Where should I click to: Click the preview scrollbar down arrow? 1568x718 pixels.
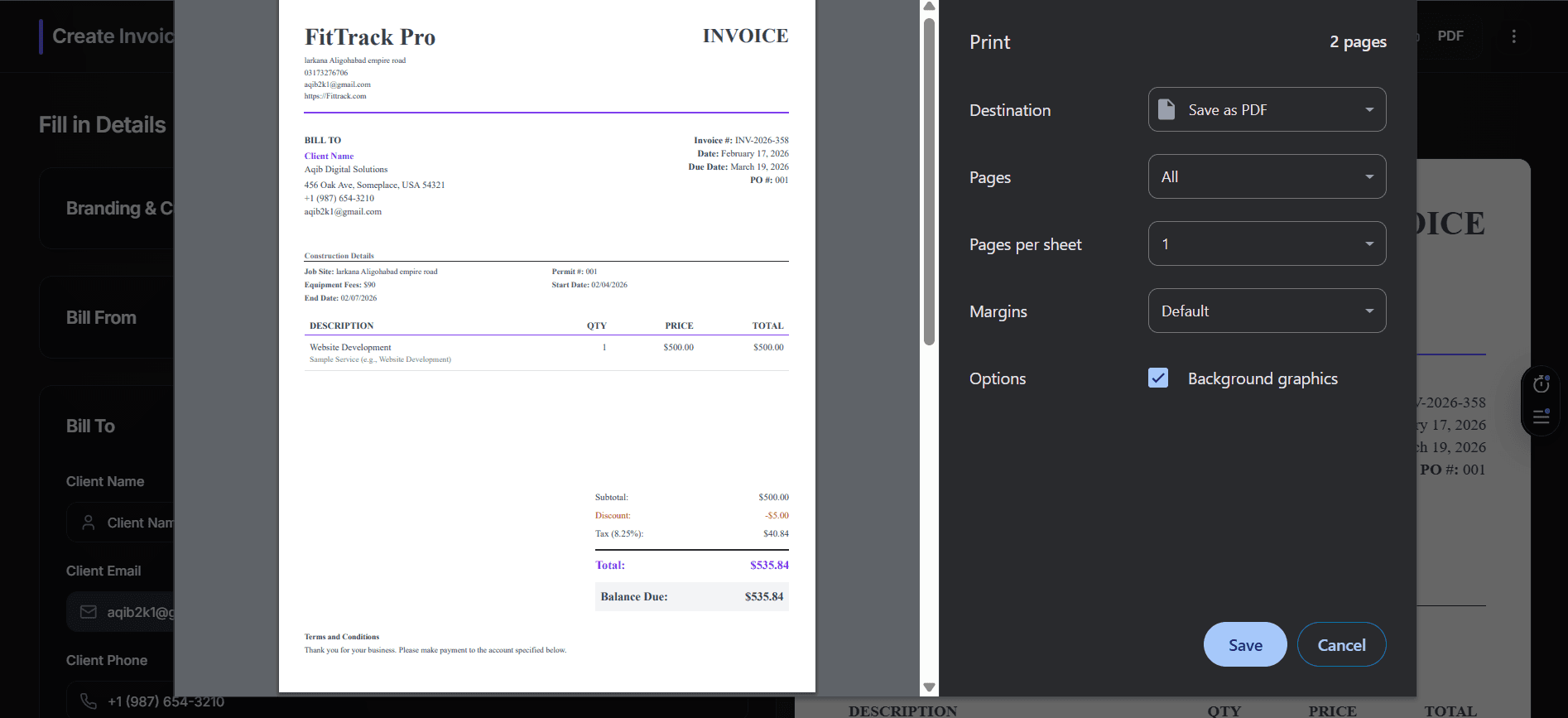tap(929, 687)
